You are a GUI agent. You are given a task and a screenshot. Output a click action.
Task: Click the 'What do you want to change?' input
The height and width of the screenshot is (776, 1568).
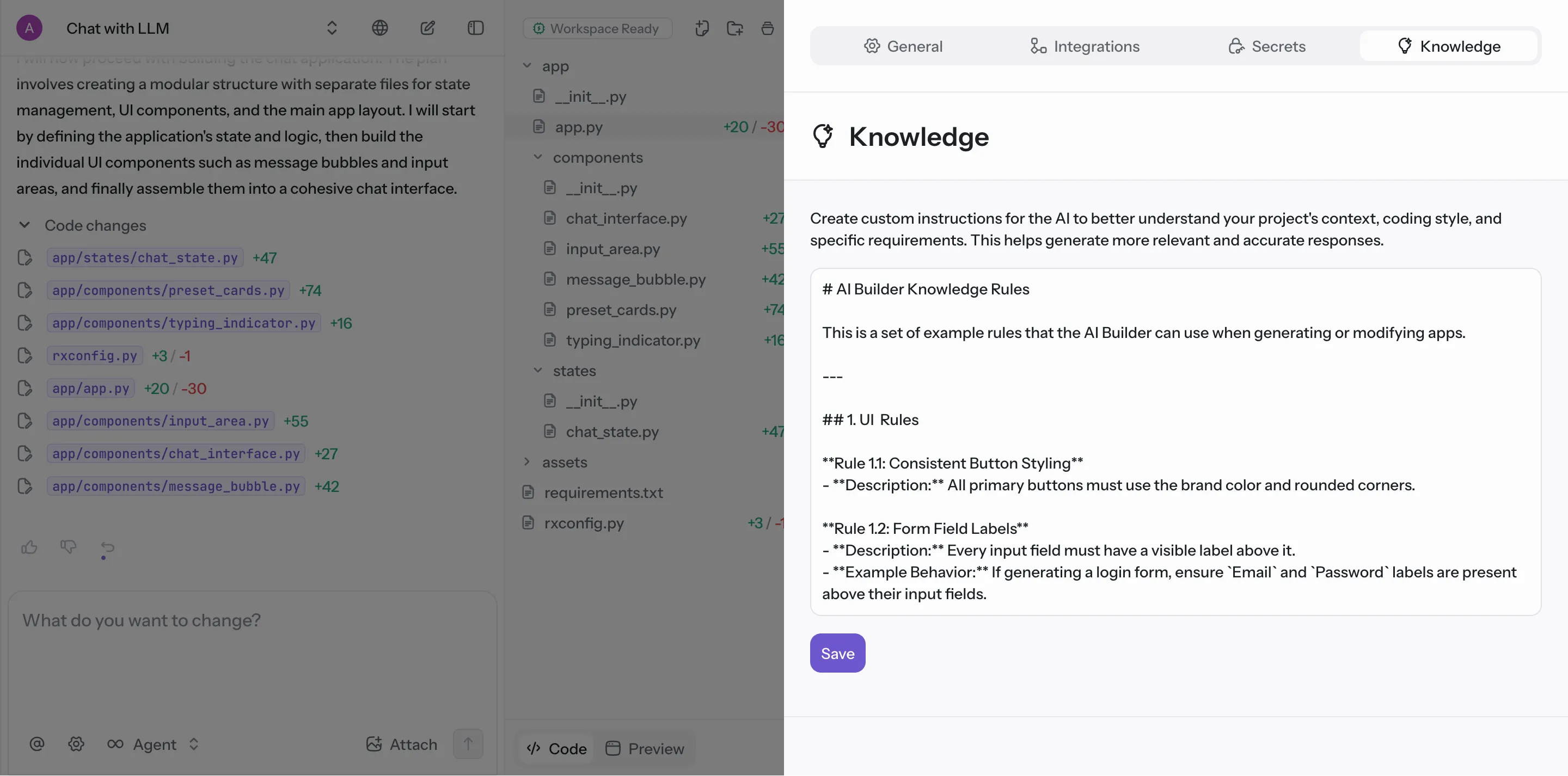point(252,645)
